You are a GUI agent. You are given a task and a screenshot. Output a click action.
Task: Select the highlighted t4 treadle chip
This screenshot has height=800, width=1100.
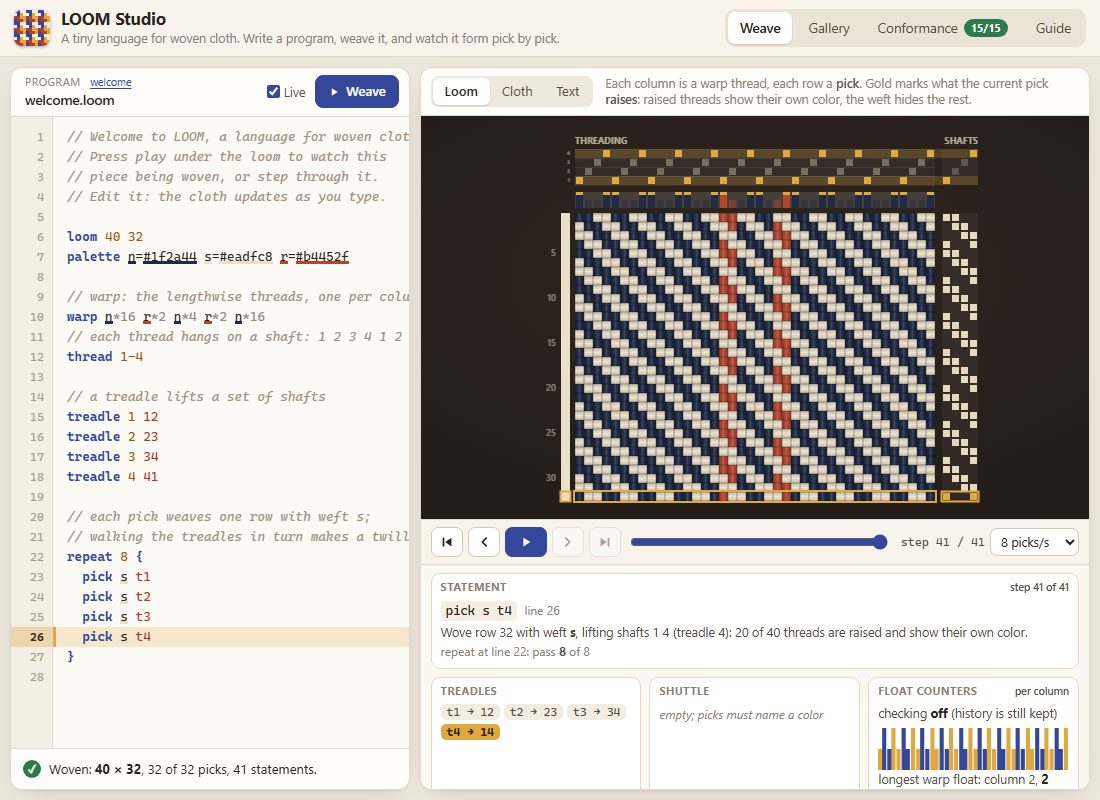470,732
